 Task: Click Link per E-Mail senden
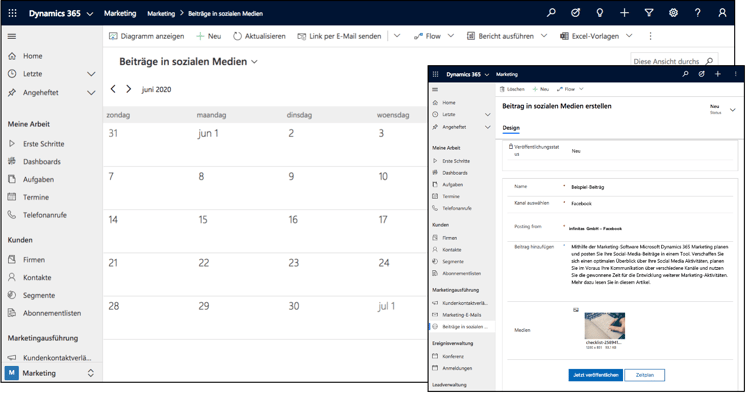pos(339,36)
